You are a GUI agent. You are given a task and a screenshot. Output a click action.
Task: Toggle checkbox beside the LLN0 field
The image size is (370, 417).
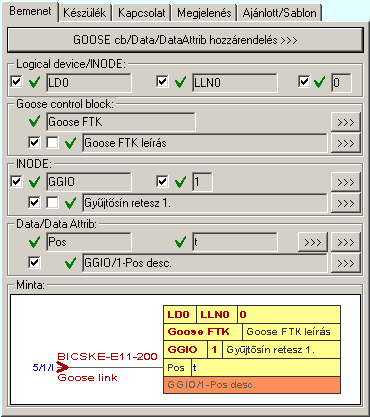(x=162, y=81)
